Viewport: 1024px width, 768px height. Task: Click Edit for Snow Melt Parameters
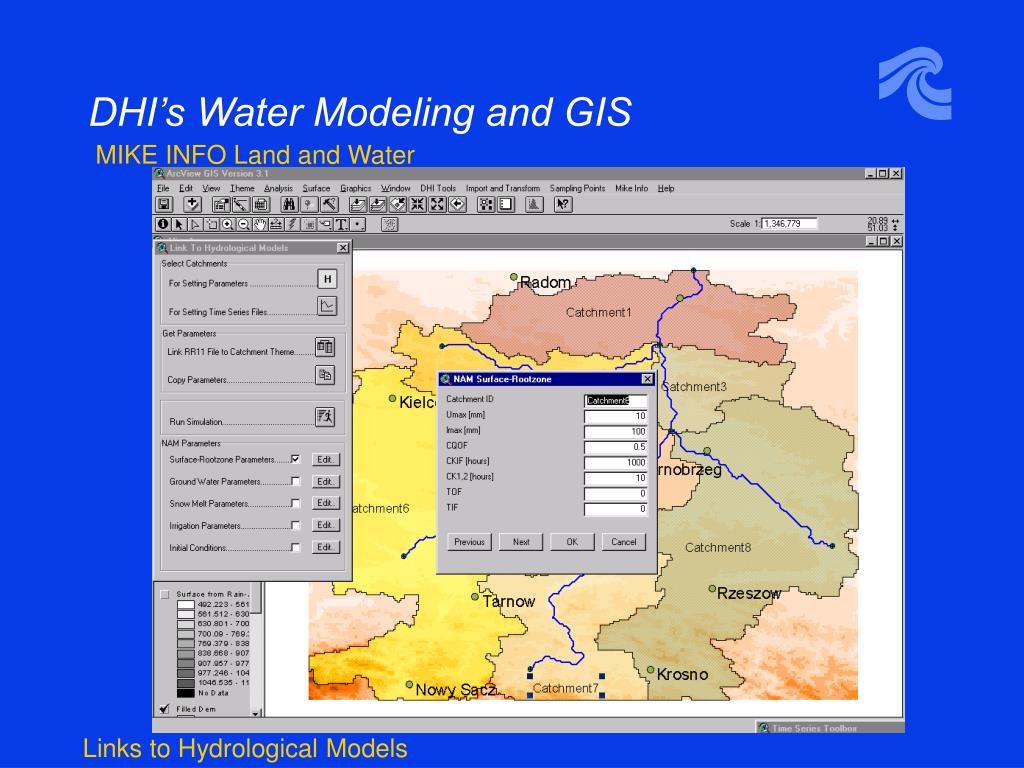(x=325, y=503)
